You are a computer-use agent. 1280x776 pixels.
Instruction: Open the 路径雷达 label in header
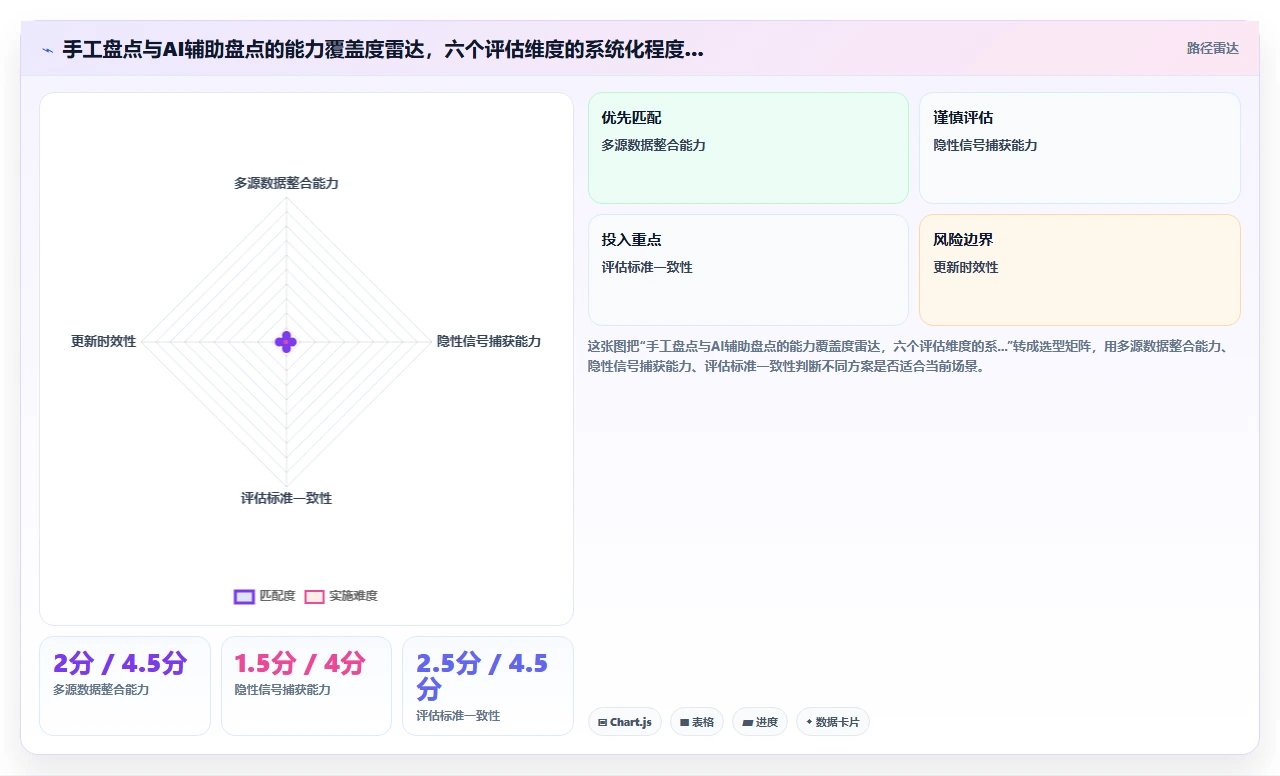pyautogui.click(x=1212, y=48)
